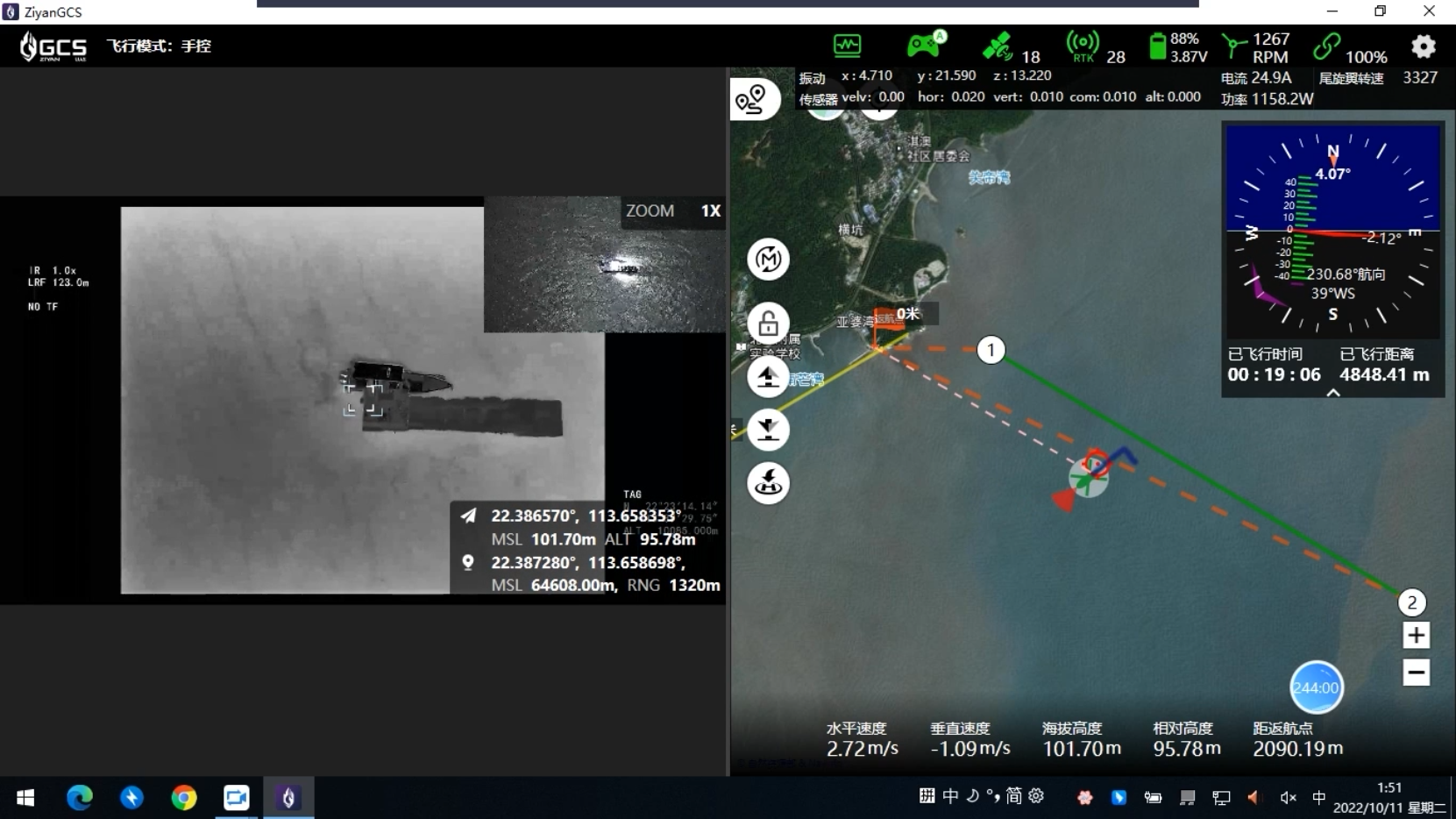The image size is (1456, 819).
Task: Open the blue bird app in taskbar
Action: click(x=131, y=798)
